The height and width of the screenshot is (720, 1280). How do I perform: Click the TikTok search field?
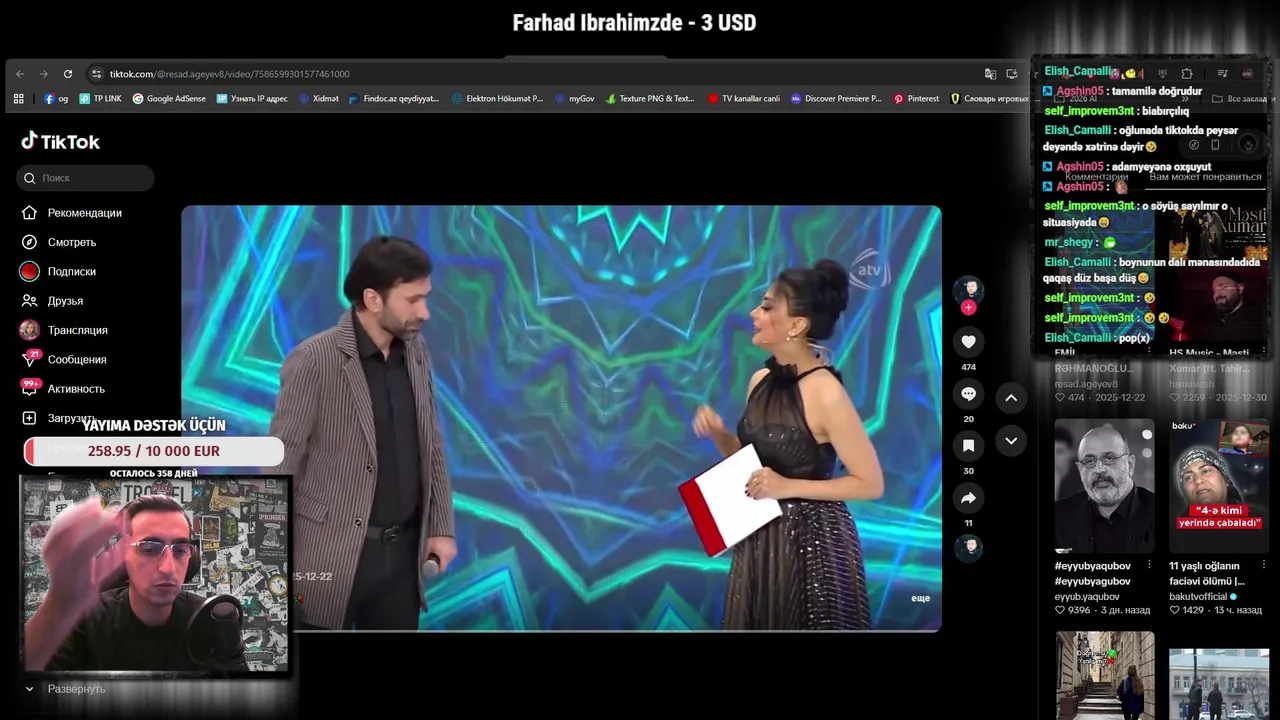coord(85,178)
